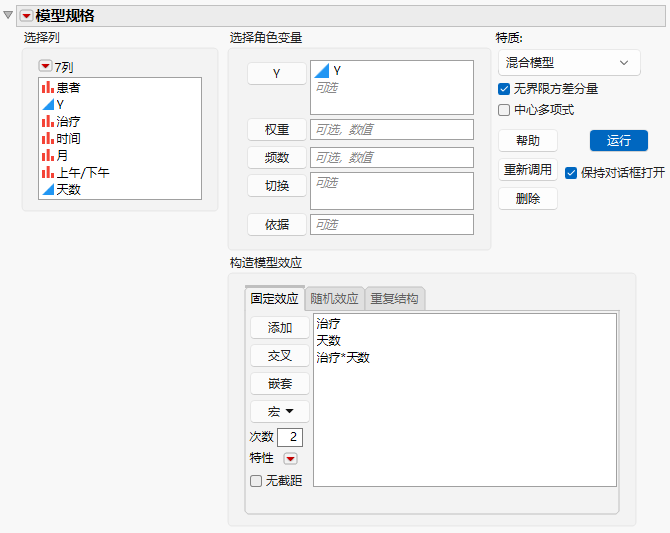The image size is (670, 533).
Task: Click the 删除 button
Action: [528, 198]
